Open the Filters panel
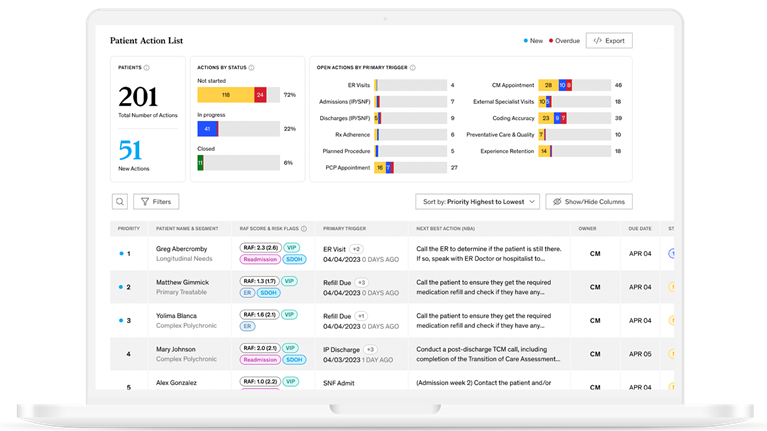This screenshot has width=767, height=431. pyautogui.click(x=157, y=201)
